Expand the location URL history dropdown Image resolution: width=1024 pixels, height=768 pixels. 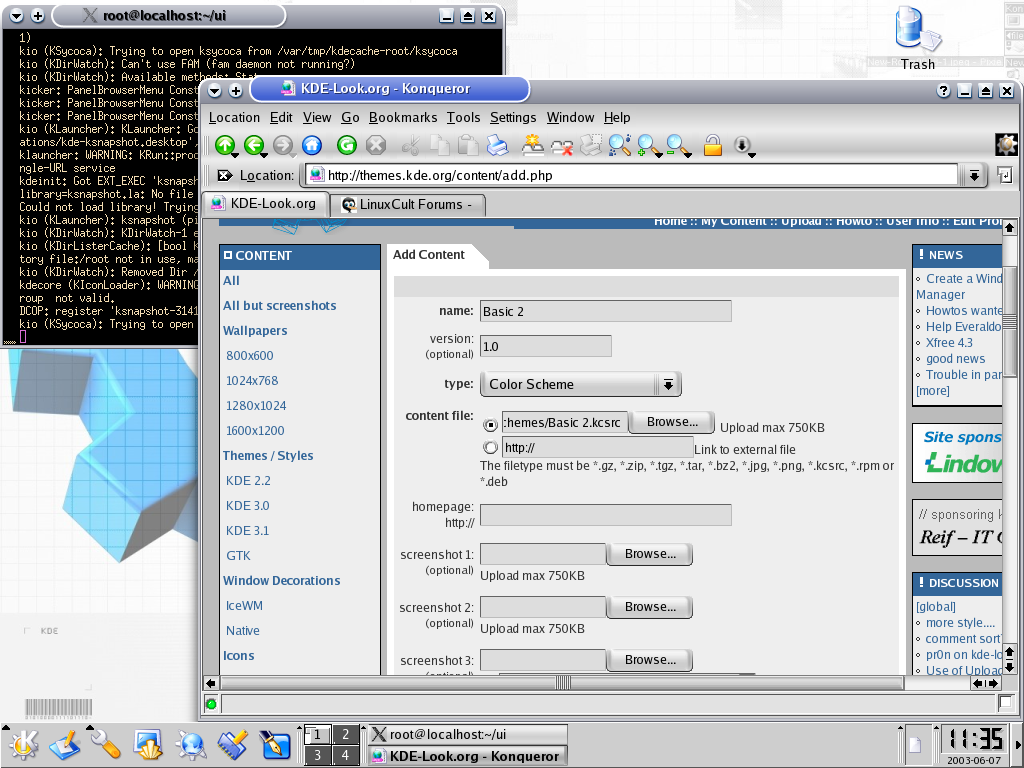tap(974, 175)
